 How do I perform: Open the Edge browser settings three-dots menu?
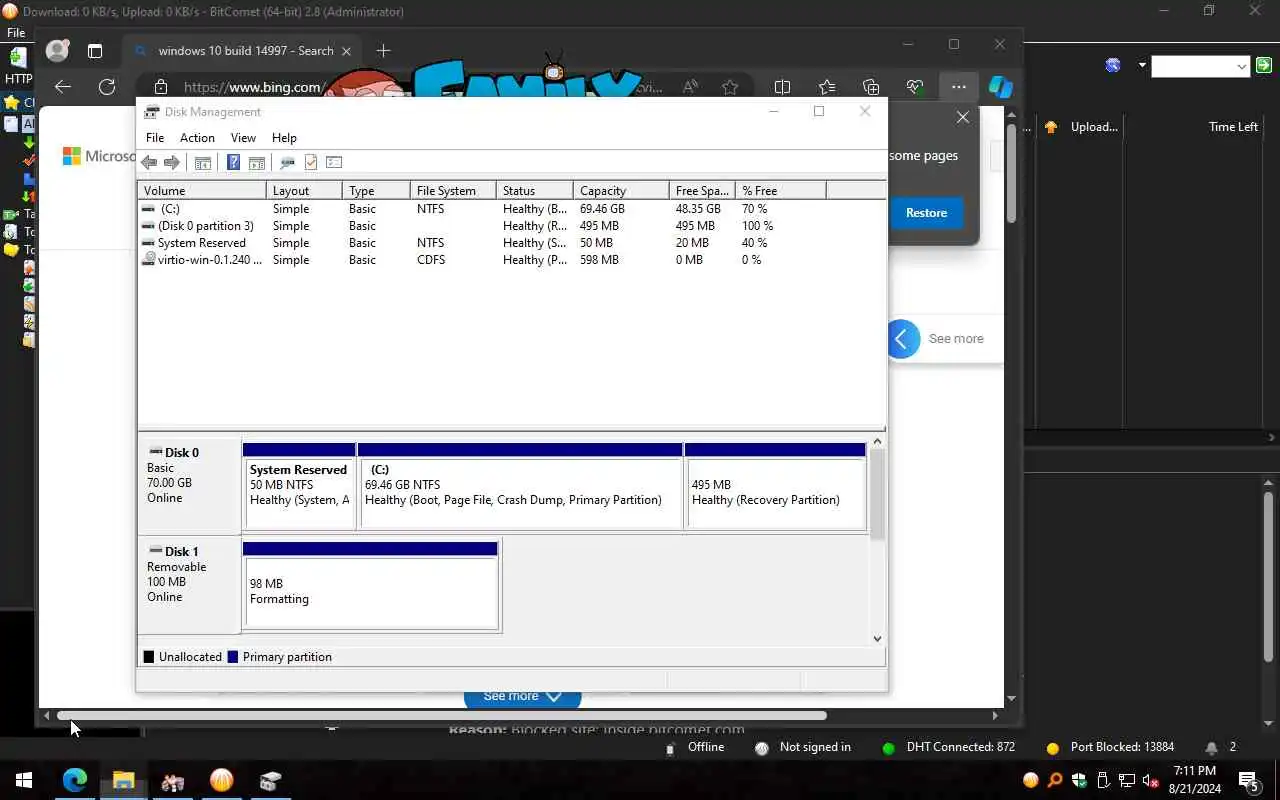pyautogui.click(x=958, y=87)
